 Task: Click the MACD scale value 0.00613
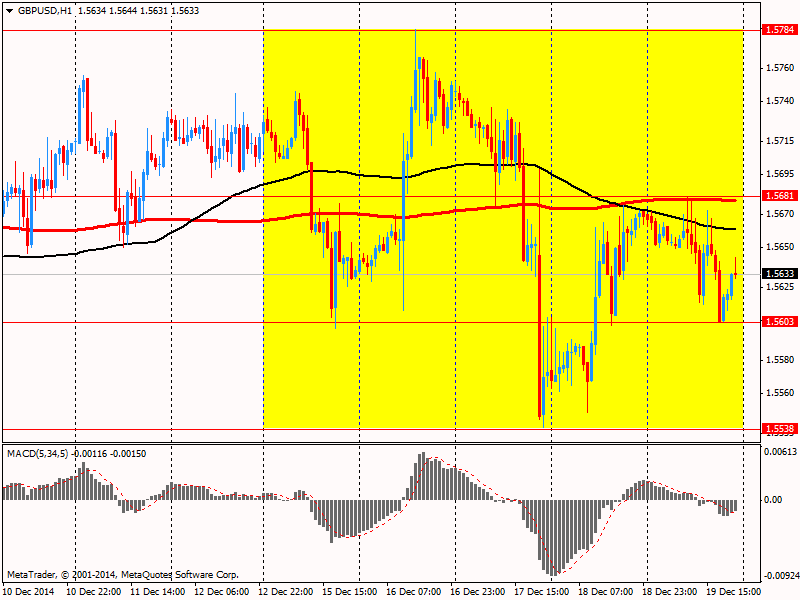(x=780, y=452)
